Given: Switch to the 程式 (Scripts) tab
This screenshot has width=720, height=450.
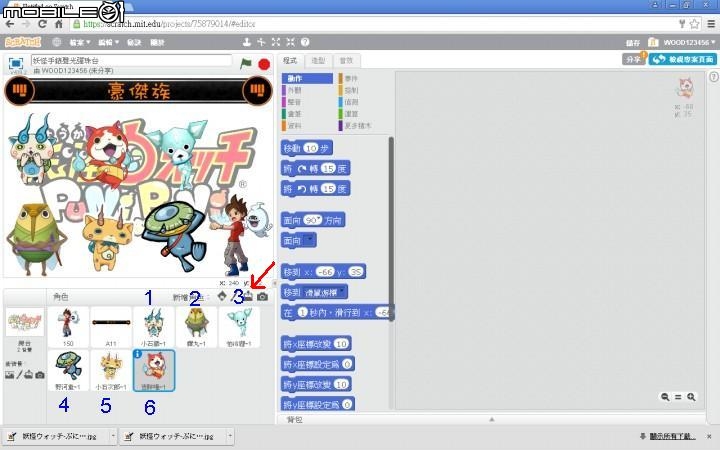Looking at the screenshot, I should coord(290,61).
